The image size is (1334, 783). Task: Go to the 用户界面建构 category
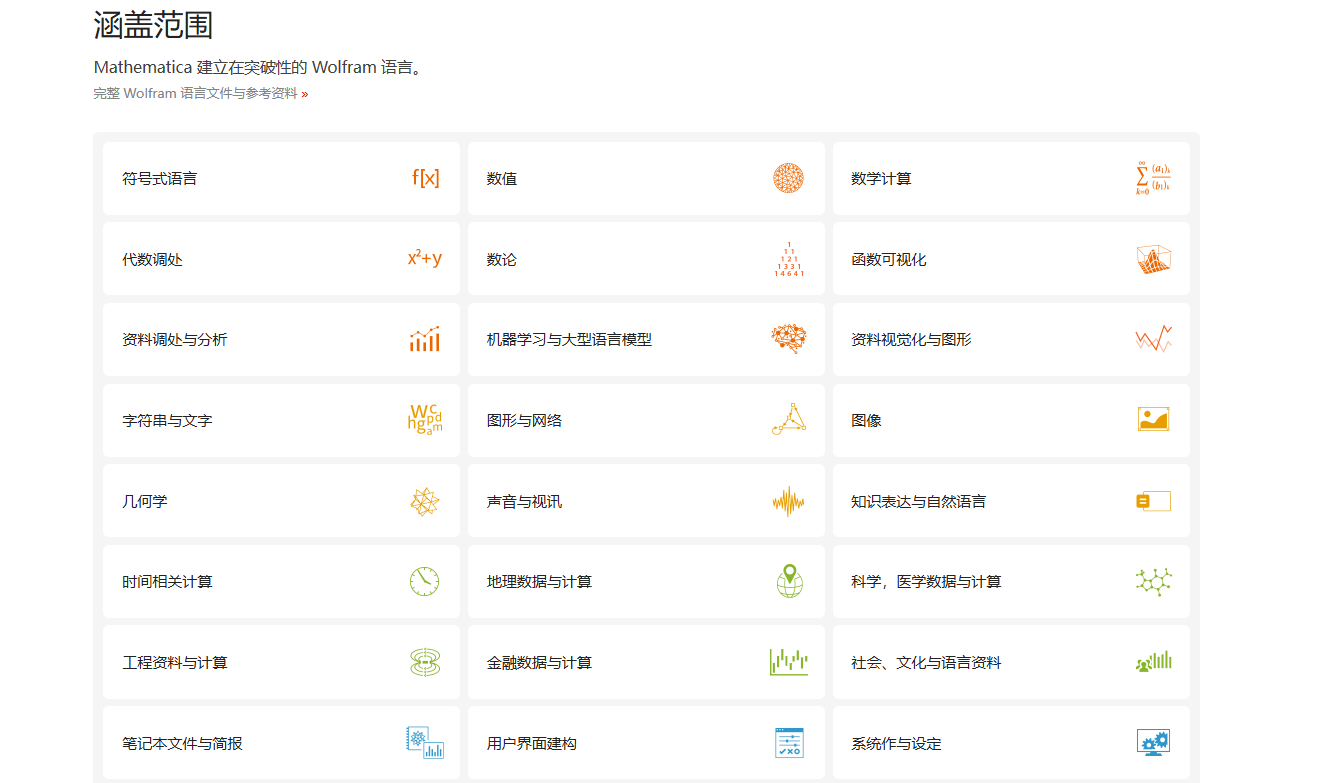pos(646,743)
